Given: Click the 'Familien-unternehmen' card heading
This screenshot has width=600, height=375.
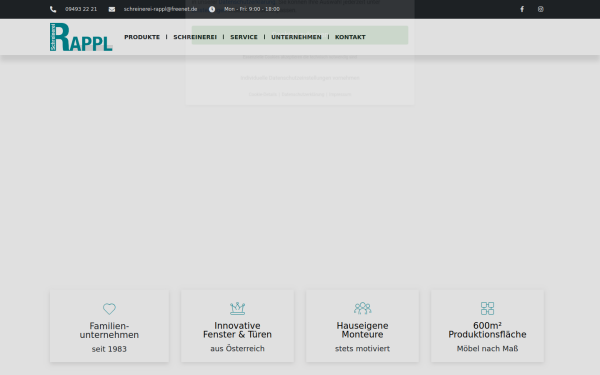Looking at the screenshot, I should tap(109, 330).
